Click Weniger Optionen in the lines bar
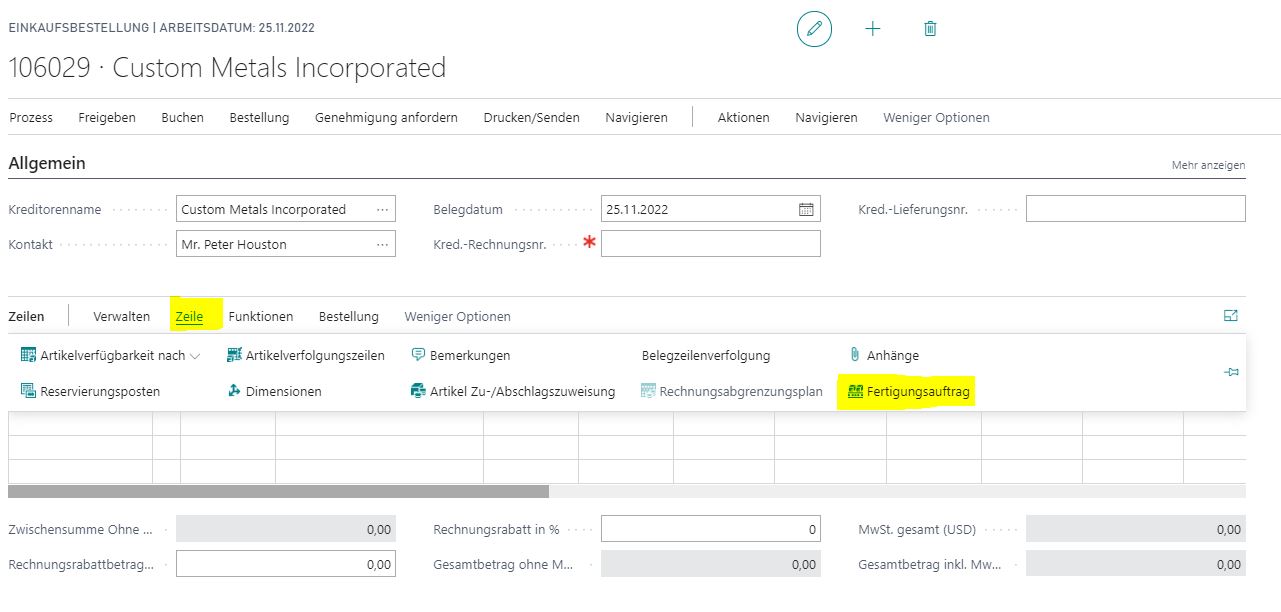This screenshot has height=612, width=1281. [457, 316]
